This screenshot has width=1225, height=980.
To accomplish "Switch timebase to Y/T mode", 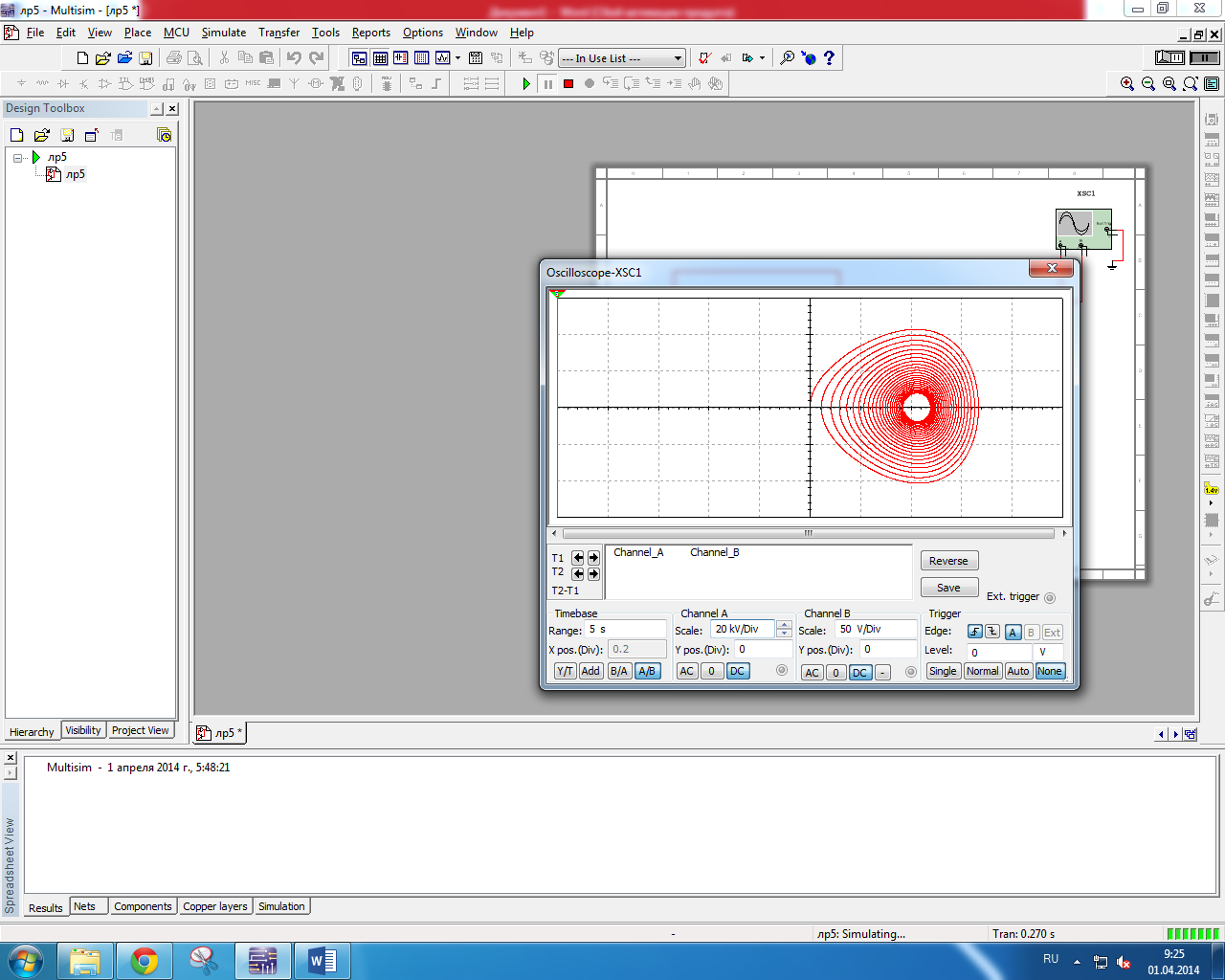I will click(x=565, y=672).
